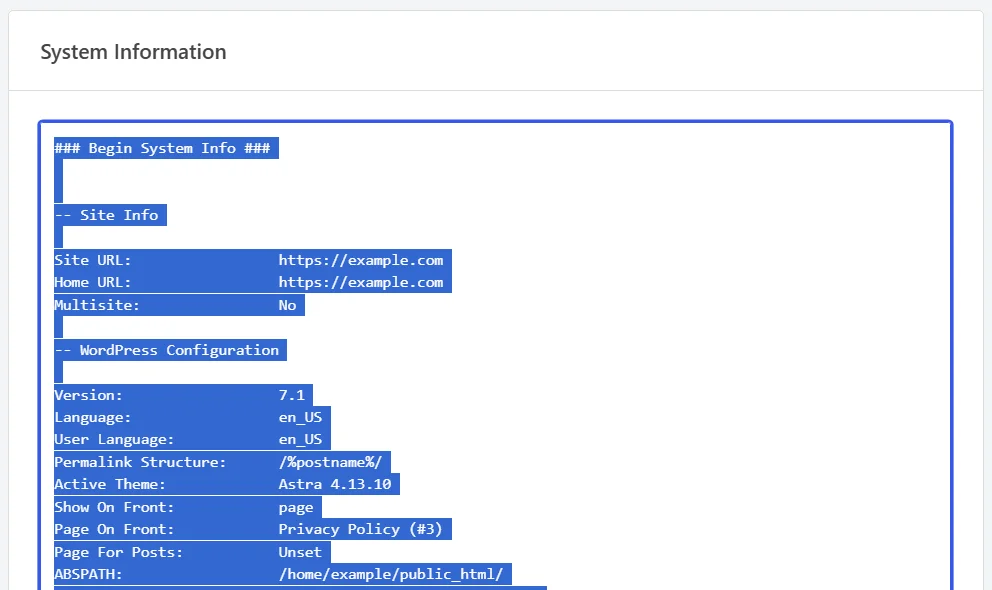Click the 'ABSPATH:' label
Viewport: 992px width, 590px height.
point(89,574)
